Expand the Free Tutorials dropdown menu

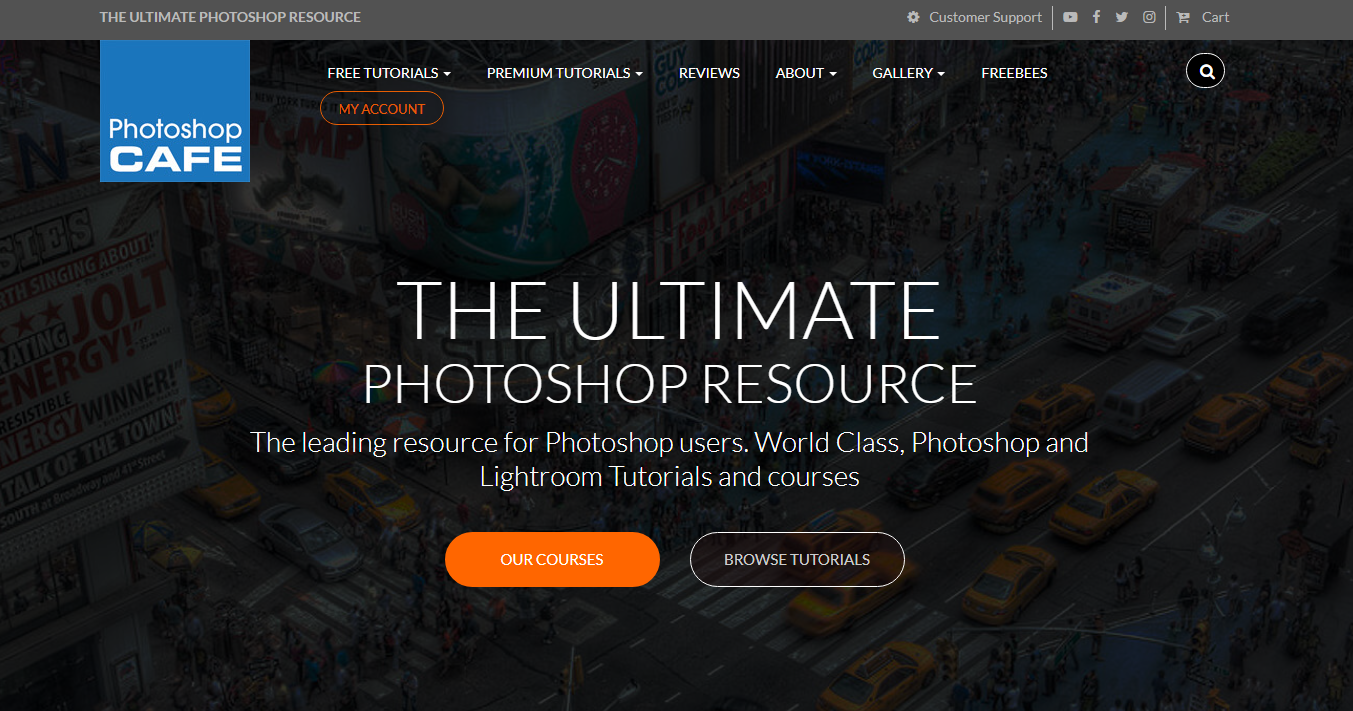389,73
